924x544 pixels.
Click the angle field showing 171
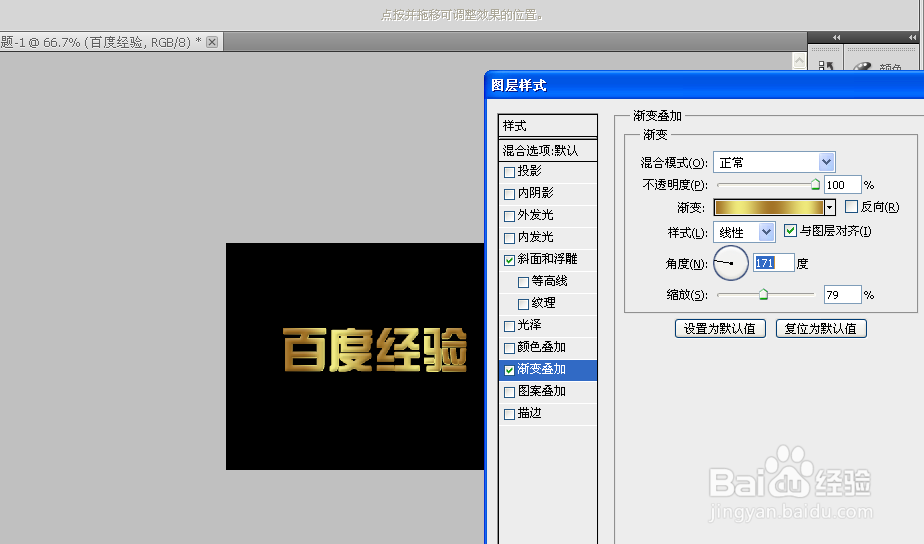pyautogui.click(x=773, y=263)
